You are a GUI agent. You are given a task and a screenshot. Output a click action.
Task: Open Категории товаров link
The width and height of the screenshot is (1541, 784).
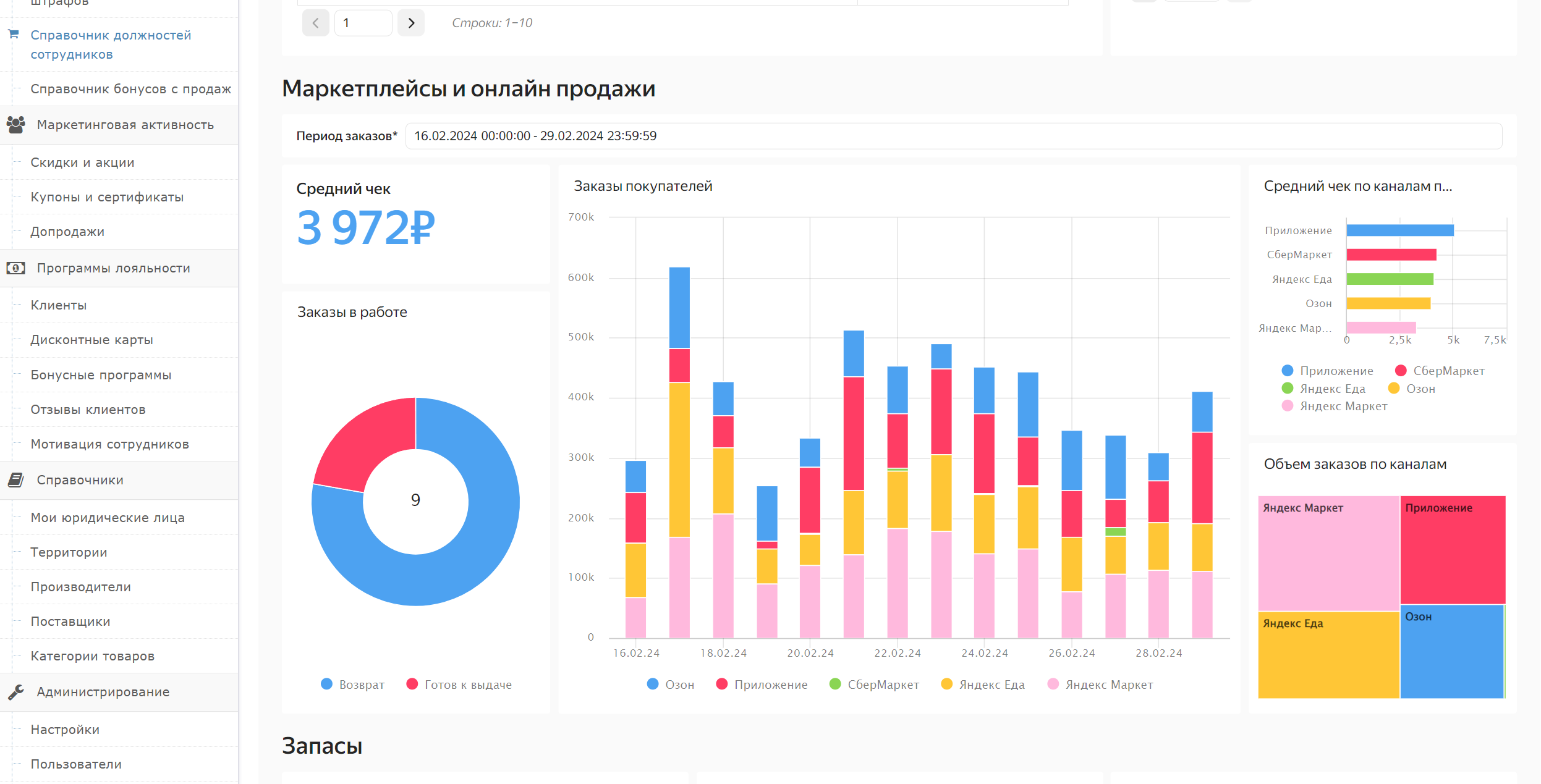(92, 656)
